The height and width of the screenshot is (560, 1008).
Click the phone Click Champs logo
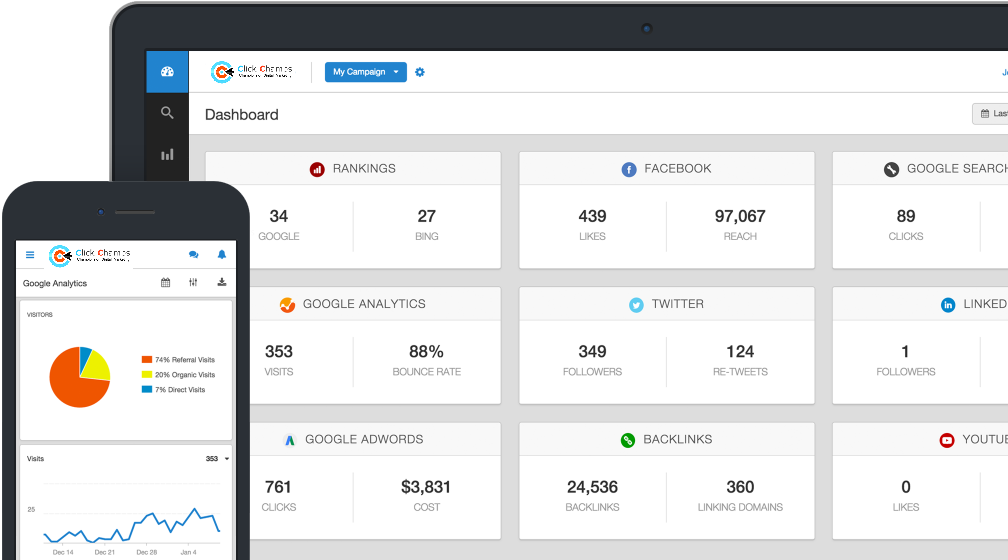(90, 255)
